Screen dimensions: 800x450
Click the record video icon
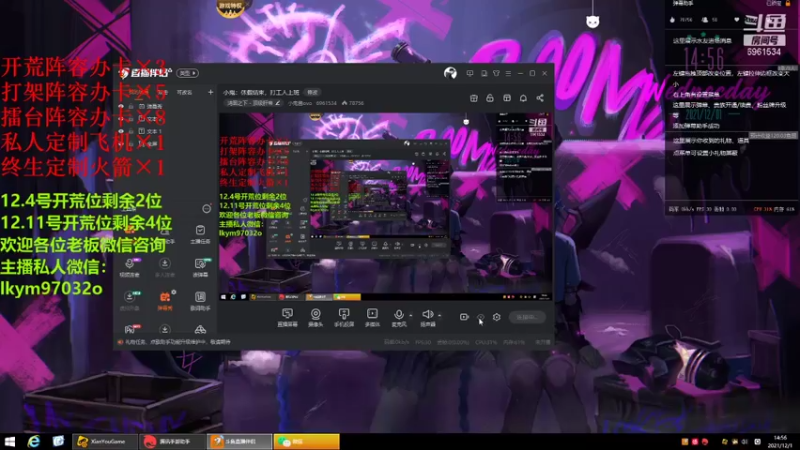click(x=464, y=317)
